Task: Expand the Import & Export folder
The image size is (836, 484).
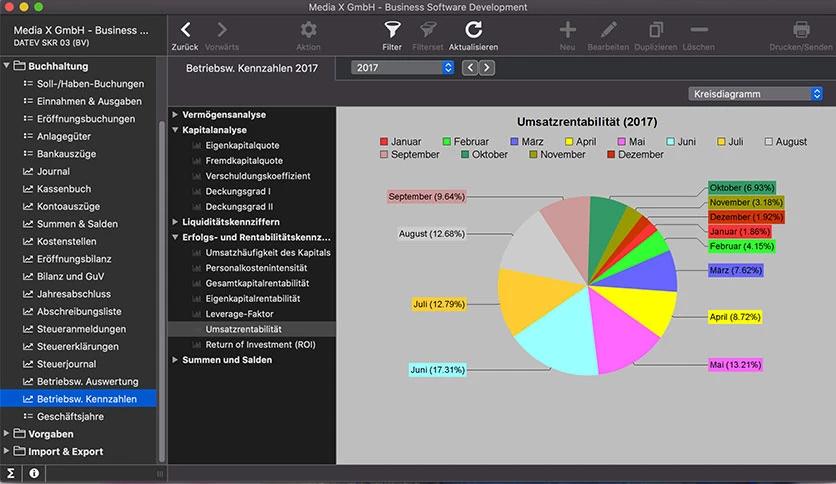Action: point(8,451)
